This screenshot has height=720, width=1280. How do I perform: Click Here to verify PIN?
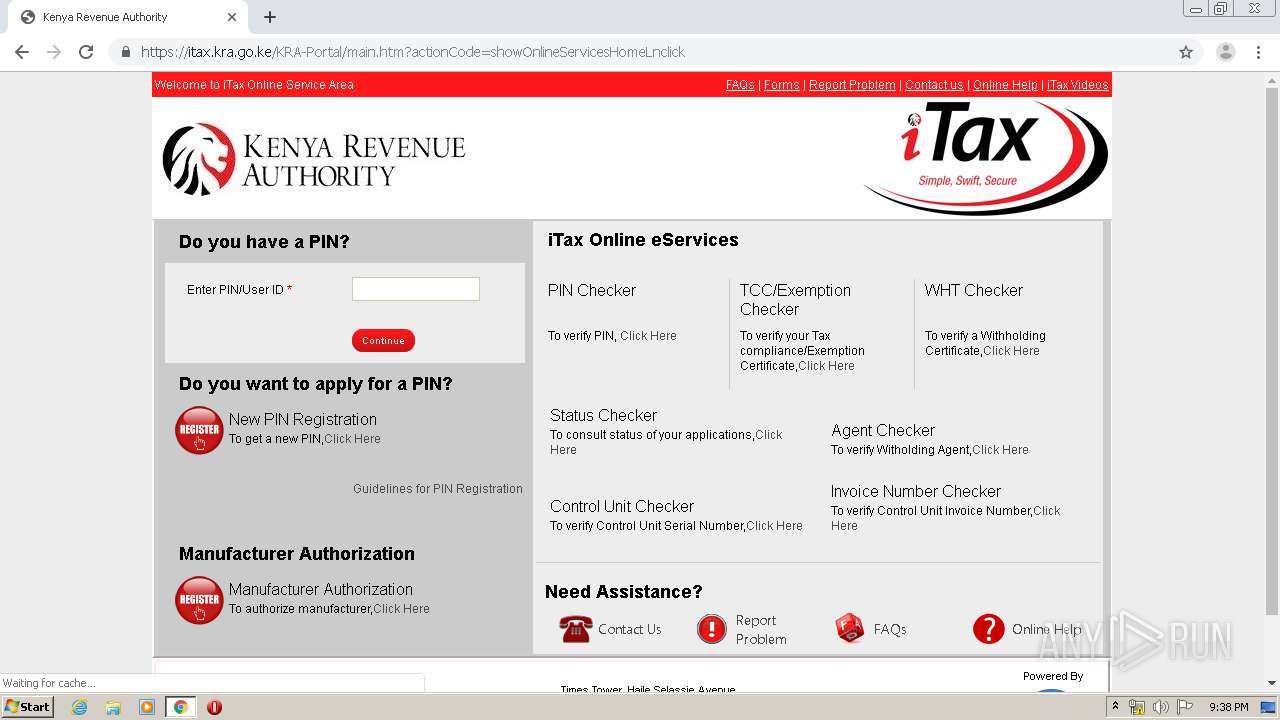tap(648, 336)
